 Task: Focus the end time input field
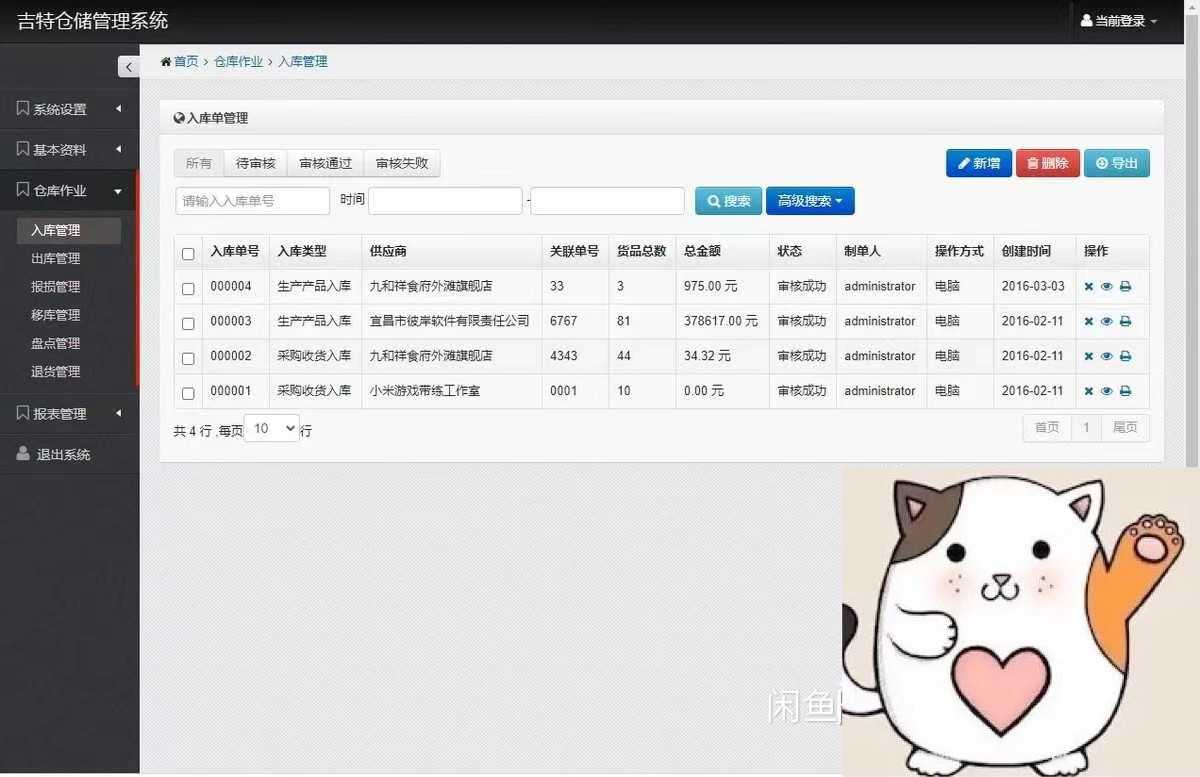point(607,201)
